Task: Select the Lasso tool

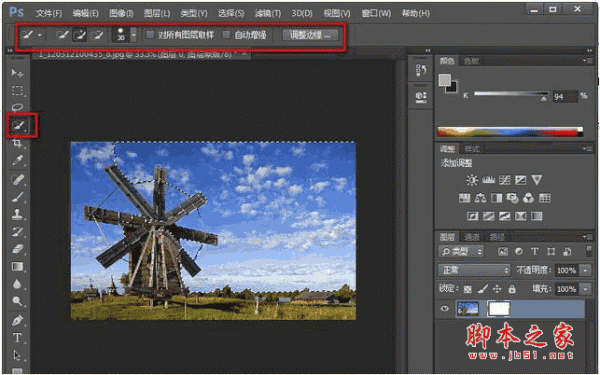Action: pyautogui.click(x=17, y=107)
